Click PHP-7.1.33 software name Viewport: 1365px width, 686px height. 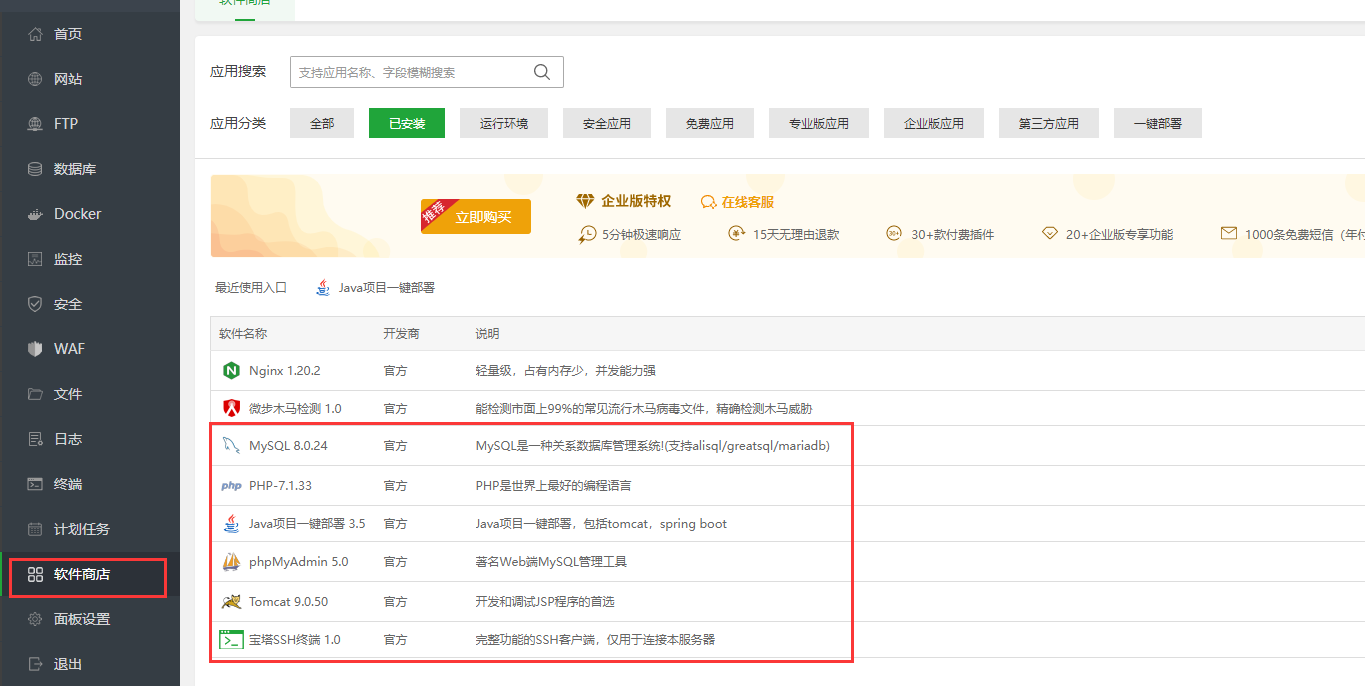280,486
